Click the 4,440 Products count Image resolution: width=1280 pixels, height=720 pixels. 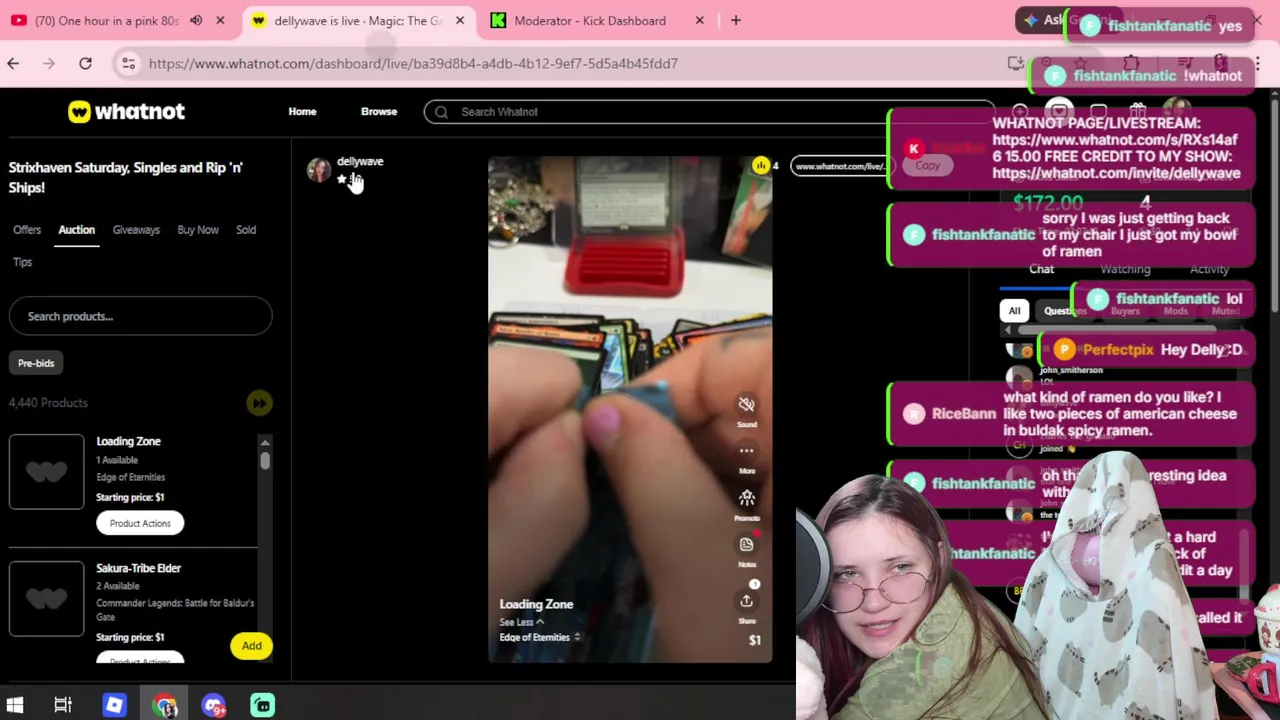pos(48,403)
